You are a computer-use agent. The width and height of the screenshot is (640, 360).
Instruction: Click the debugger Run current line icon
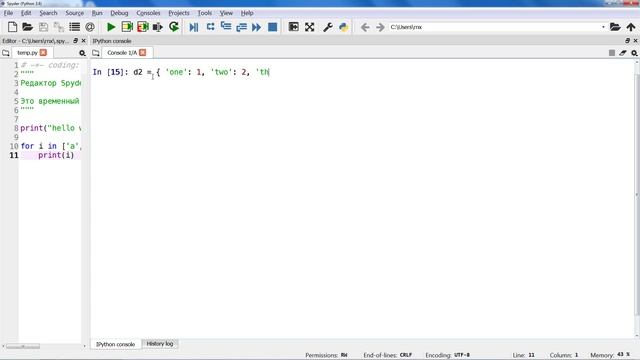[210, 27]
